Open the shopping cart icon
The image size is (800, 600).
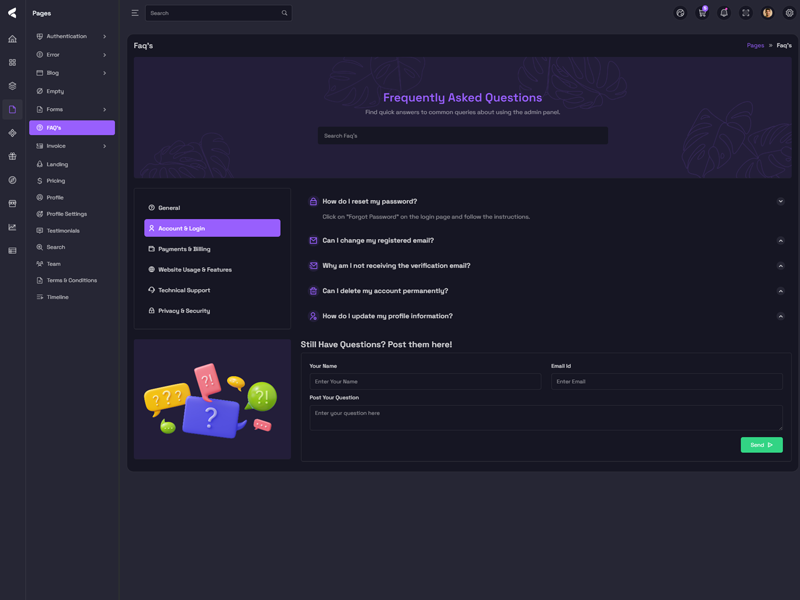[702, 13]
